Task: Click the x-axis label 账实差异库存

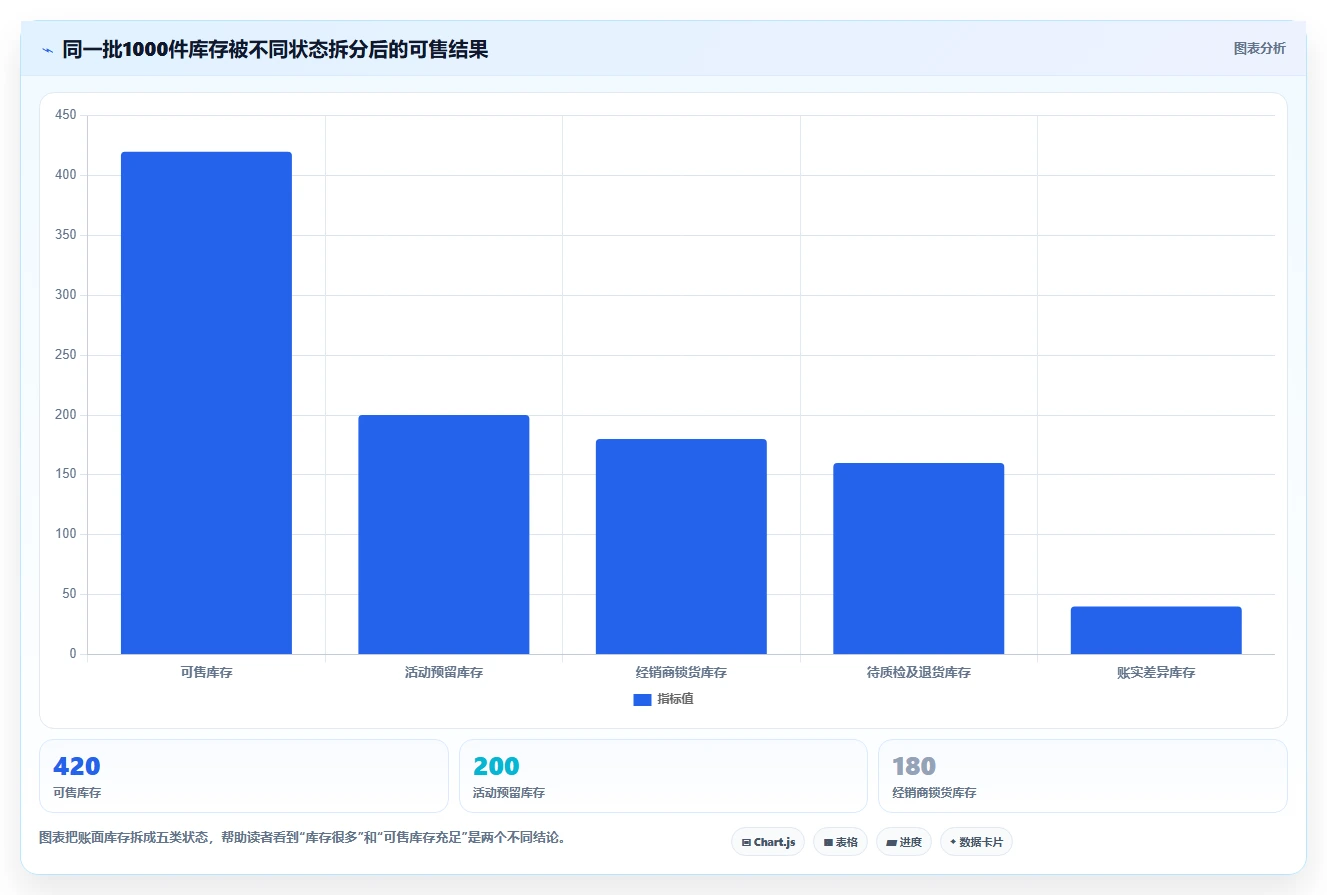Action: (x=1156, y=673)
